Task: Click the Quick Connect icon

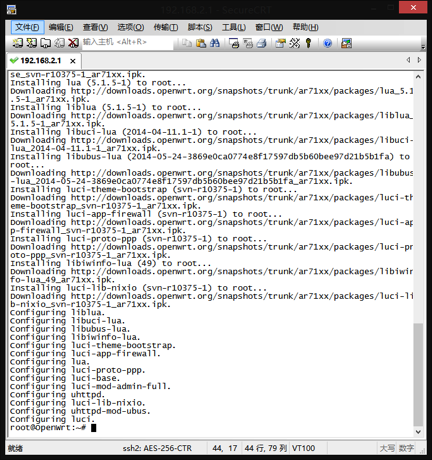Action: tap(31, 43)
